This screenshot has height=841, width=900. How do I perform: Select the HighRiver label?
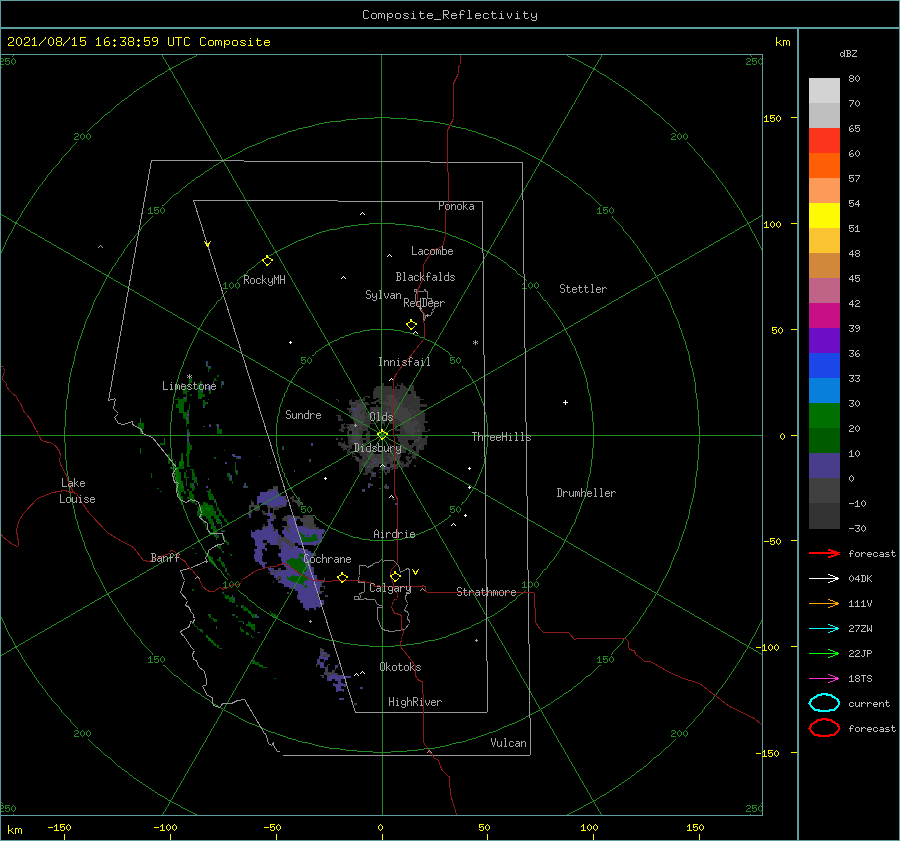415,702
